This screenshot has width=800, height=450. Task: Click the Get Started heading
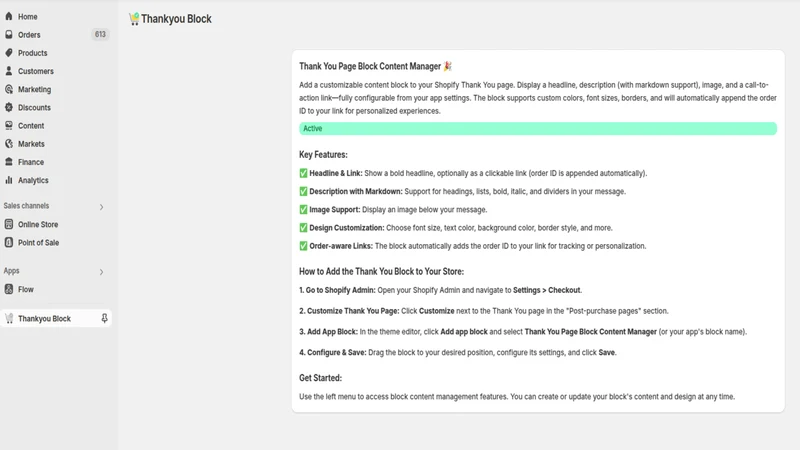pyautogui.click(x=320, y=378)
